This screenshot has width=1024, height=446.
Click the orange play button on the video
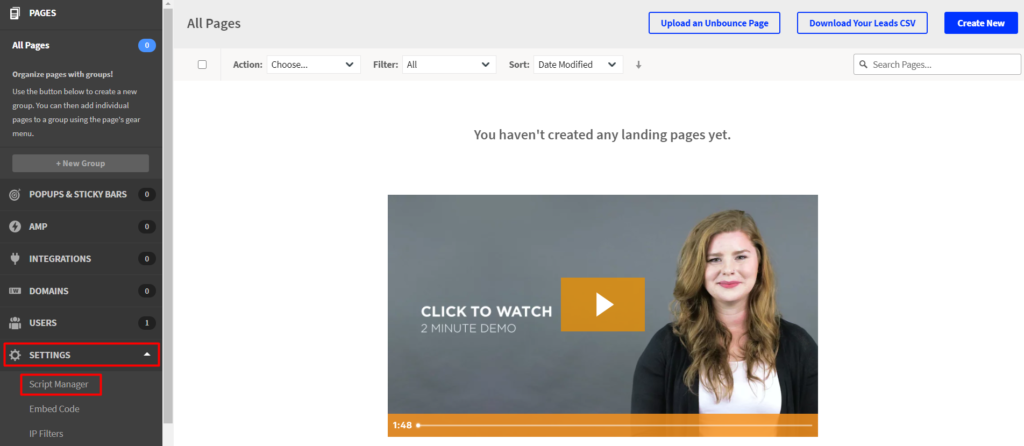[603, 304]
